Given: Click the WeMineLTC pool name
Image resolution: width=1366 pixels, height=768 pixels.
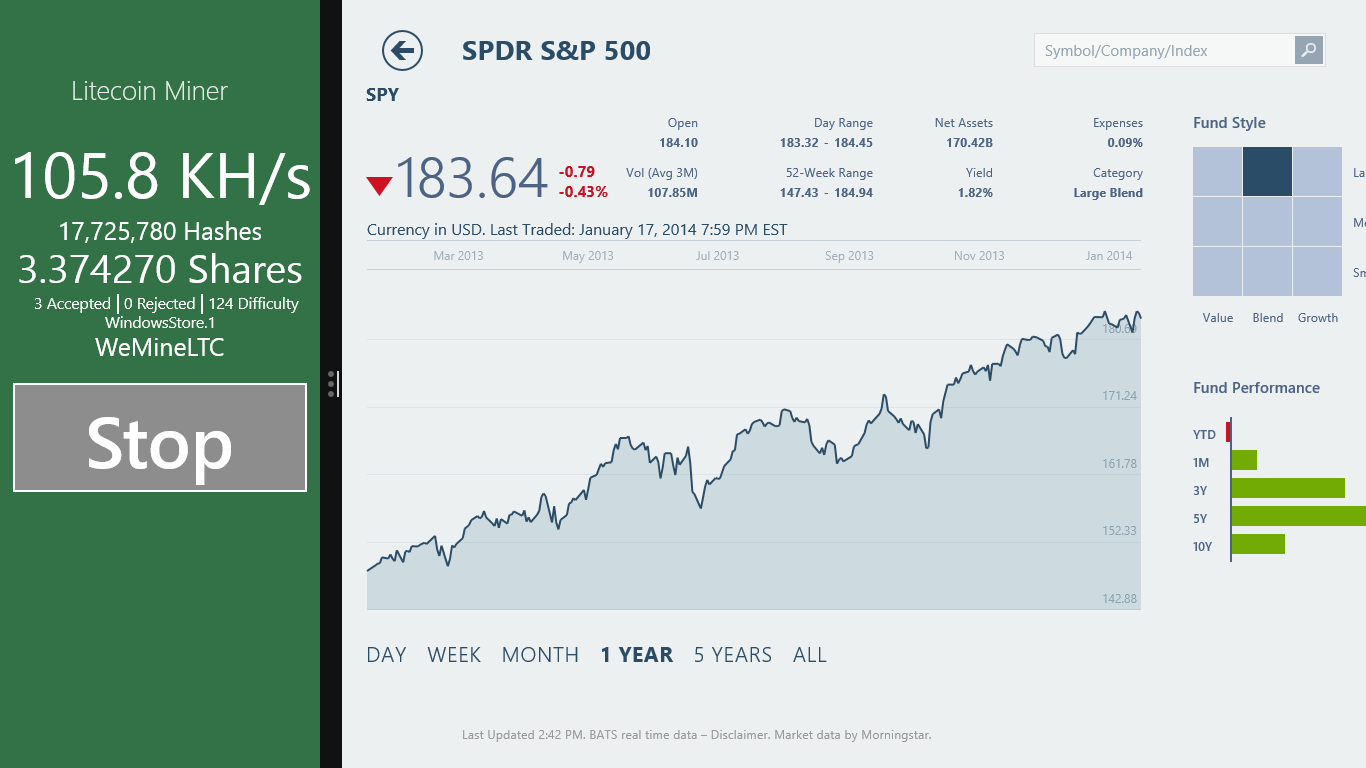Looking at the screenshot, I should [160, 348].
